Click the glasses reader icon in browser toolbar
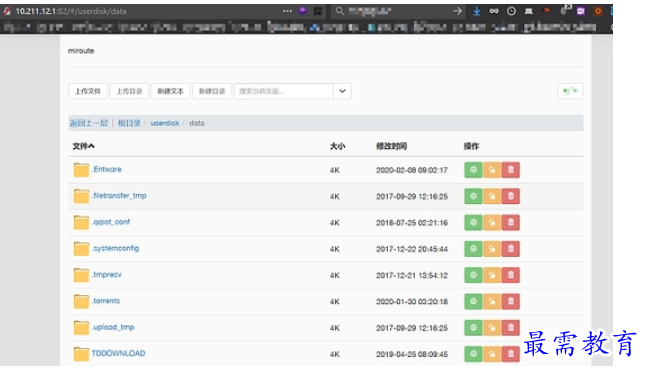 pyautogui.click(x=494, y=11)
